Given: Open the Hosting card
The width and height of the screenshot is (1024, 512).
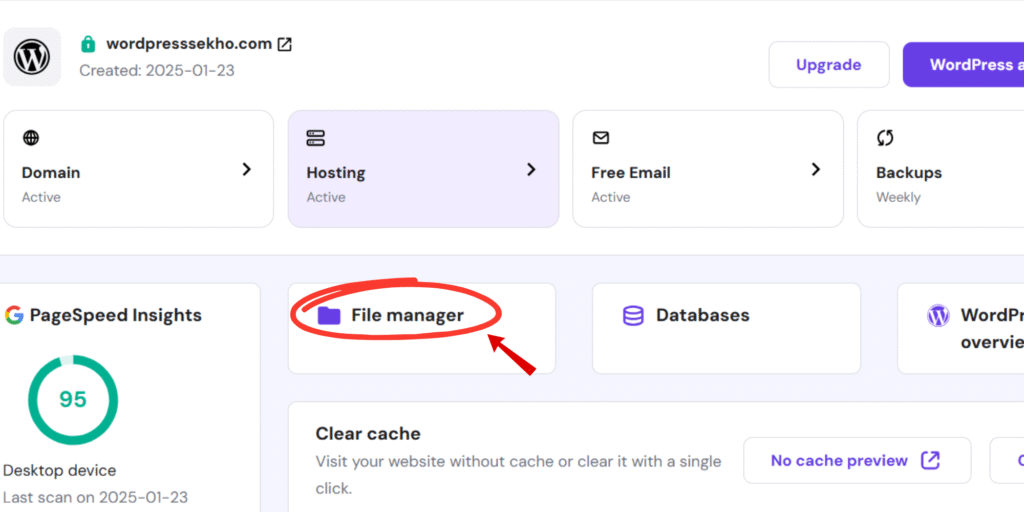Looking at the screenshot, I should [x=423, y=168].
